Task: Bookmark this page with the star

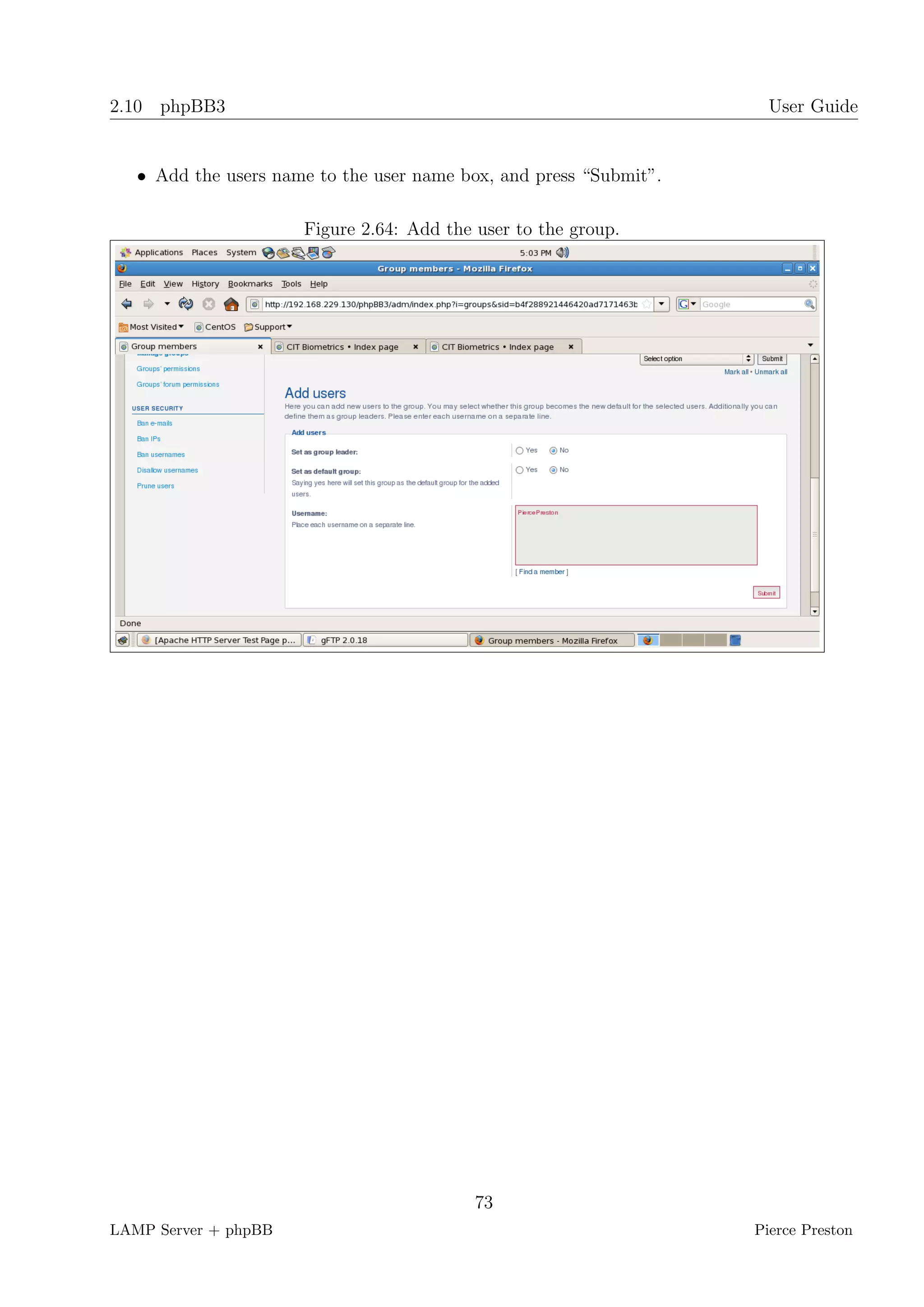Action: point(647,304)
